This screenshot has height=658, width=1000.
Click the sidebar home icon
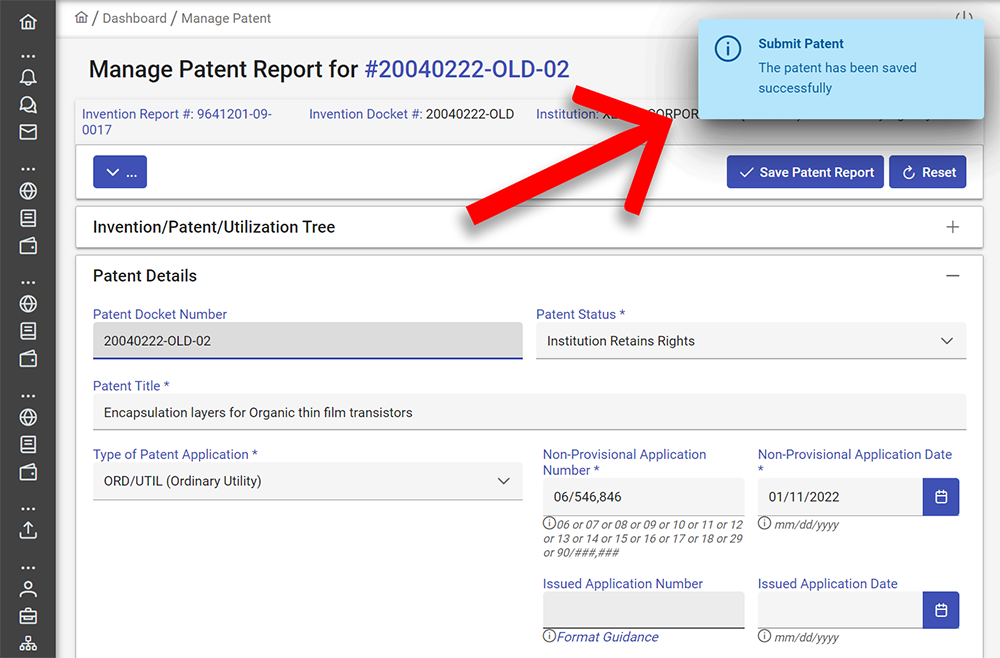coord(28,21)
